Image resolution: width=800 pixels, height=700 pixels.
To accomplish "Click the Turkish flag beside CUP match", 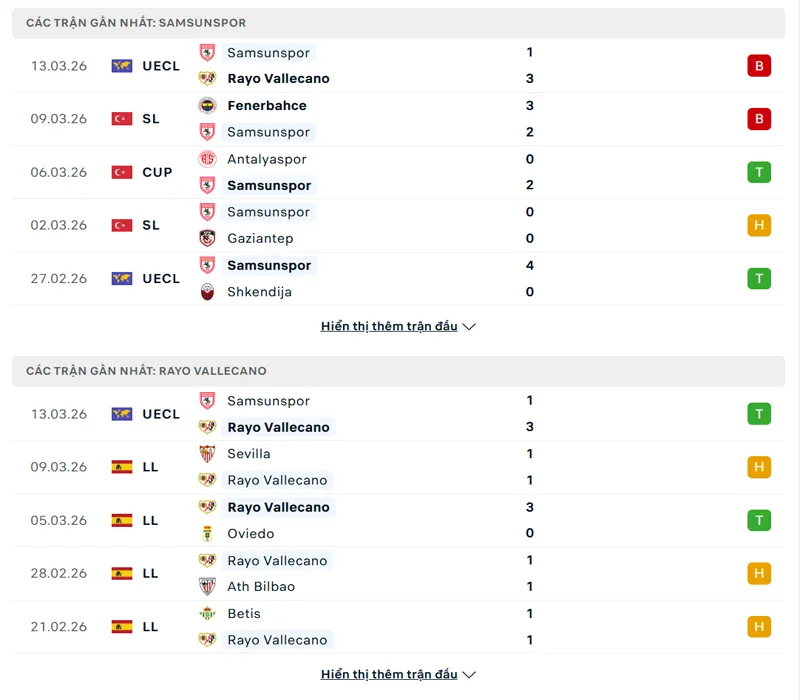I will tap(122, 172).
